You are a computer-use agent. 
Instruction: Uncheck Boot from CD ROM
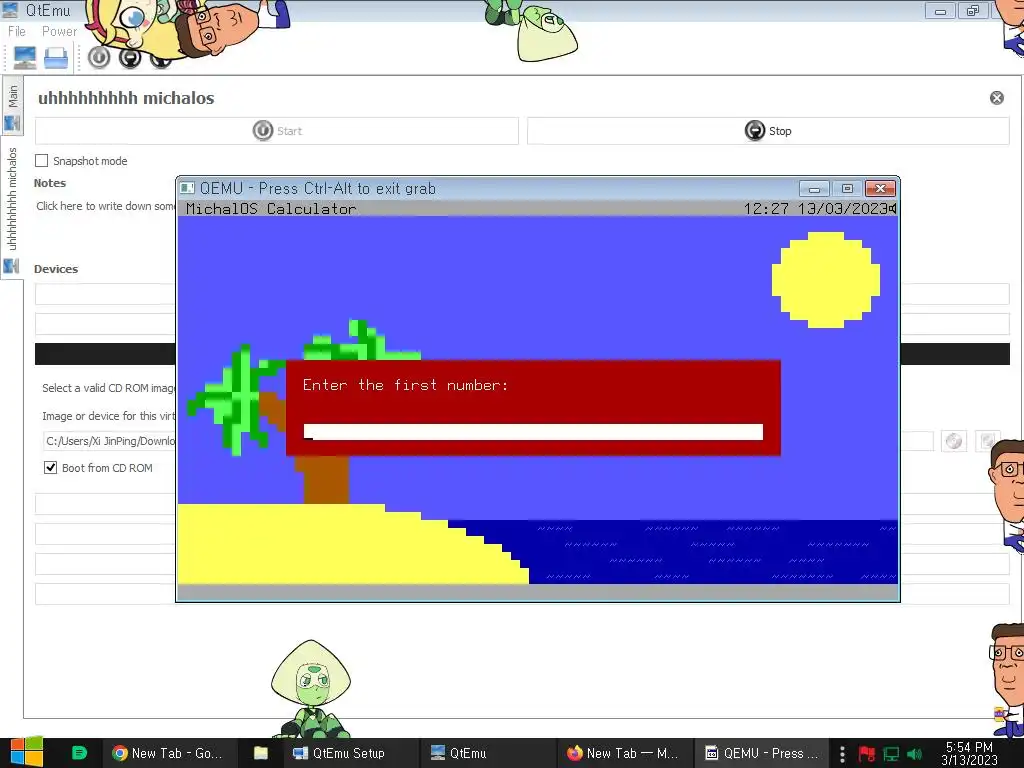tap(50, 468)
